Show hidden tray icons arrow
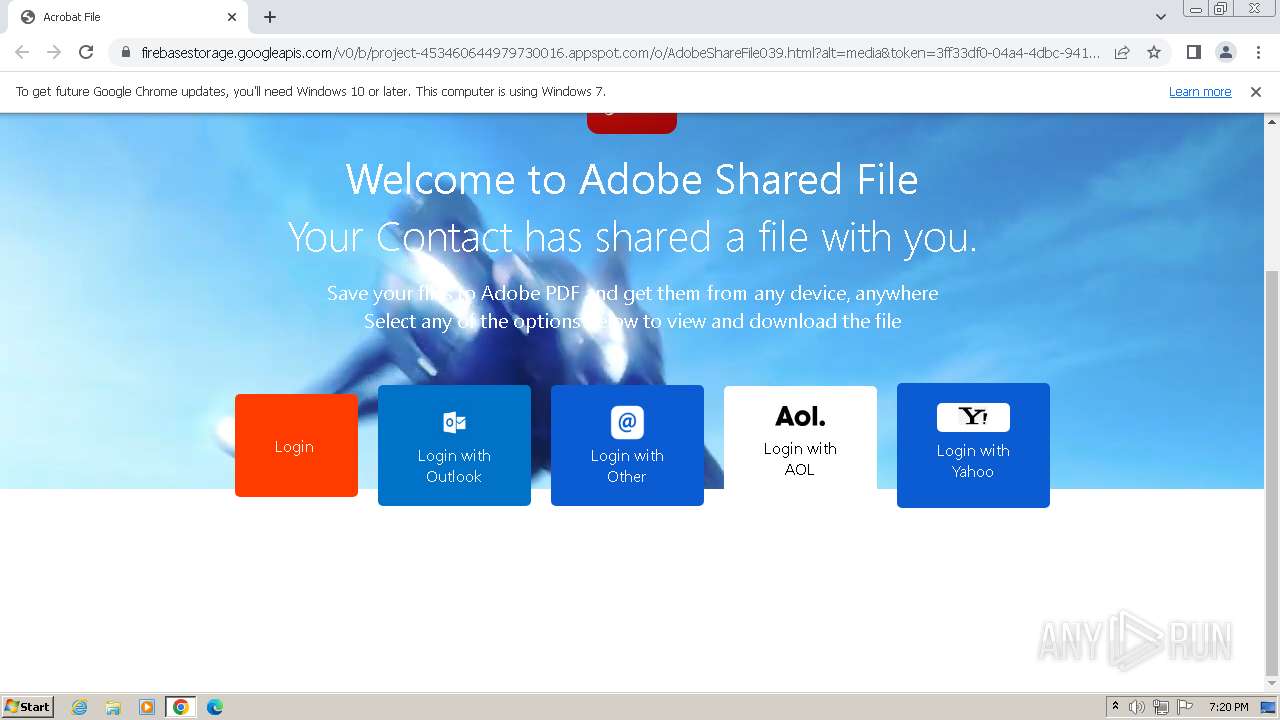1280x720 pixels. tap(1115, 707)
